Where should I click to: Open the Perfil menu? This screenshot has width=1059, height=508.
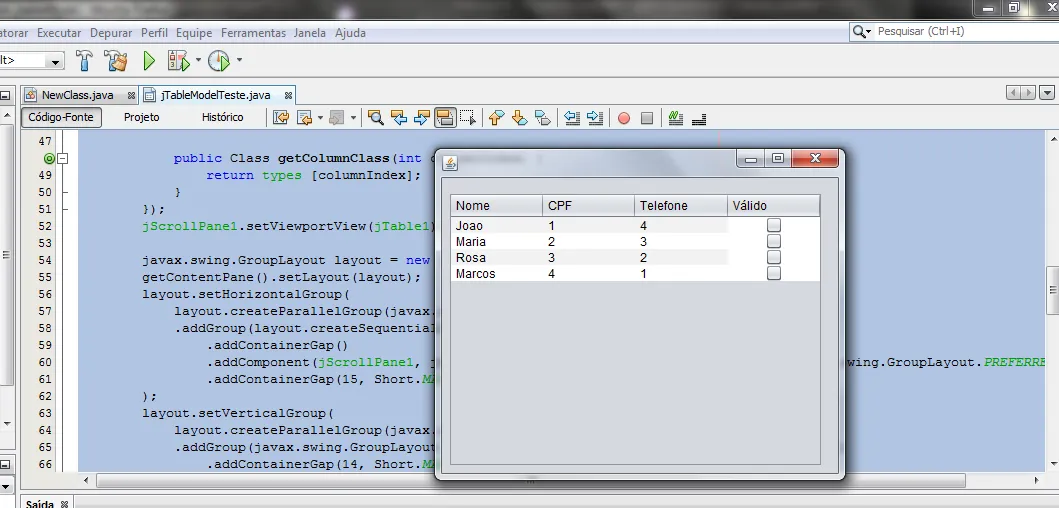pyautogui.click(x=154, y=32)
